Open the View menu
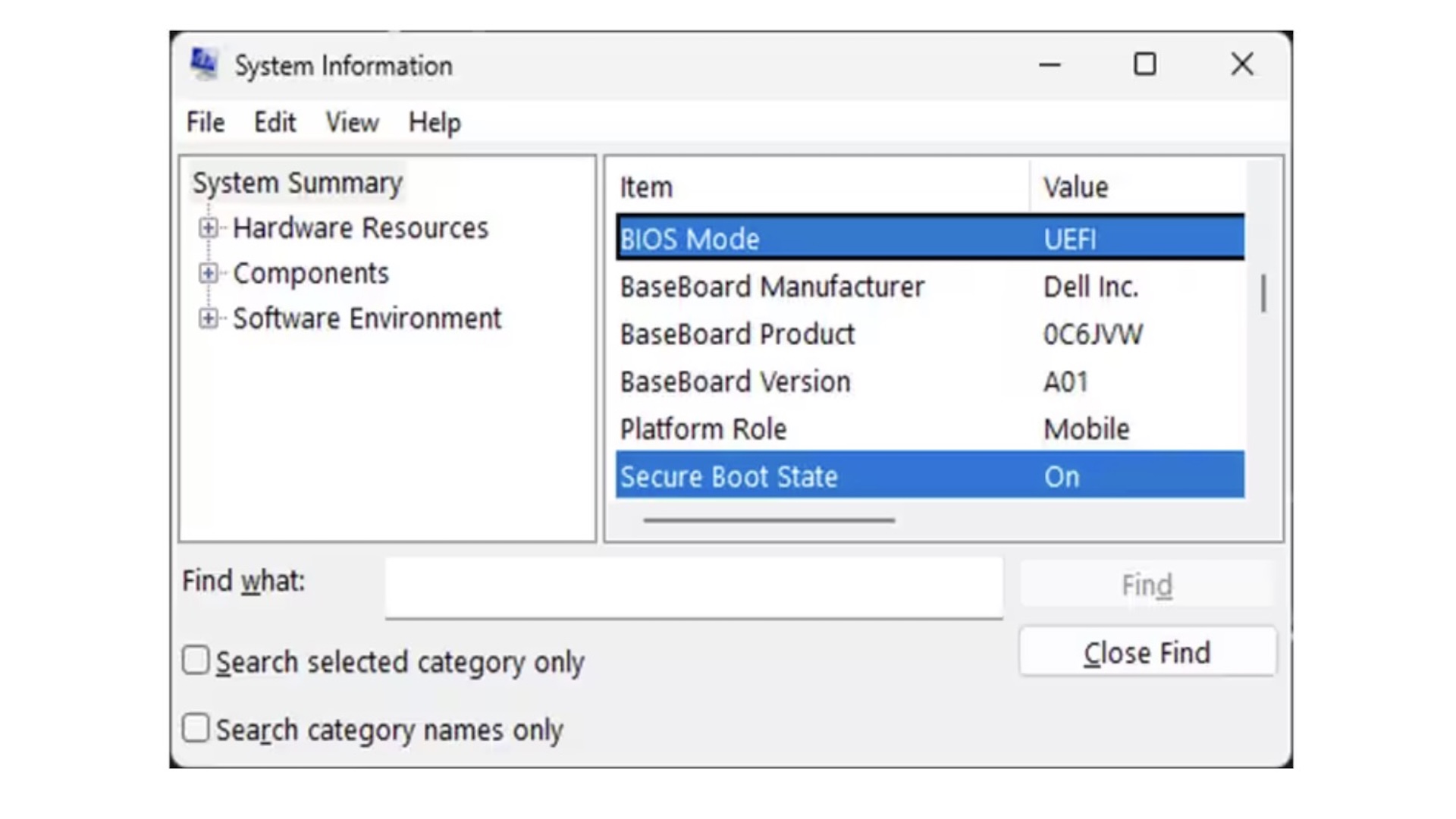The image size is (1456, 819). tap(352, 122)
